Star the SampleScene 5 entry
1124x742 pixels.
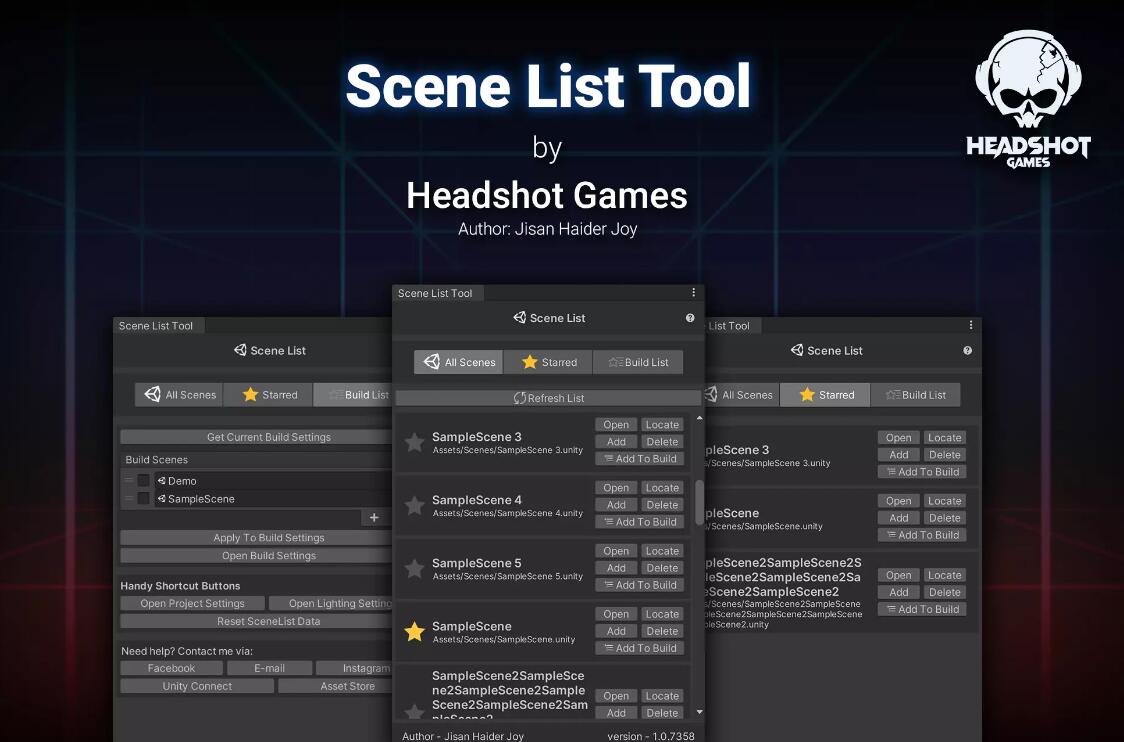point(414,569)
